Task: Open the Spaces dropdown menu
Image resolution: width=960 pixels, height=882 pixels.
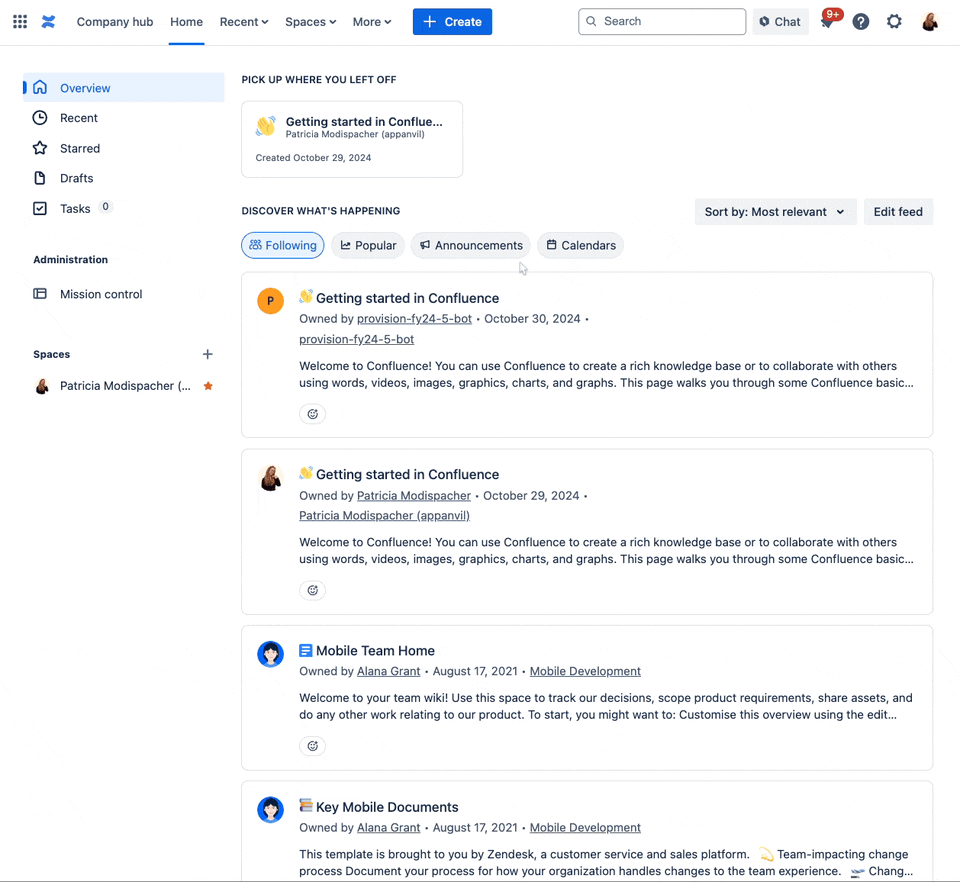Action: 310,21
